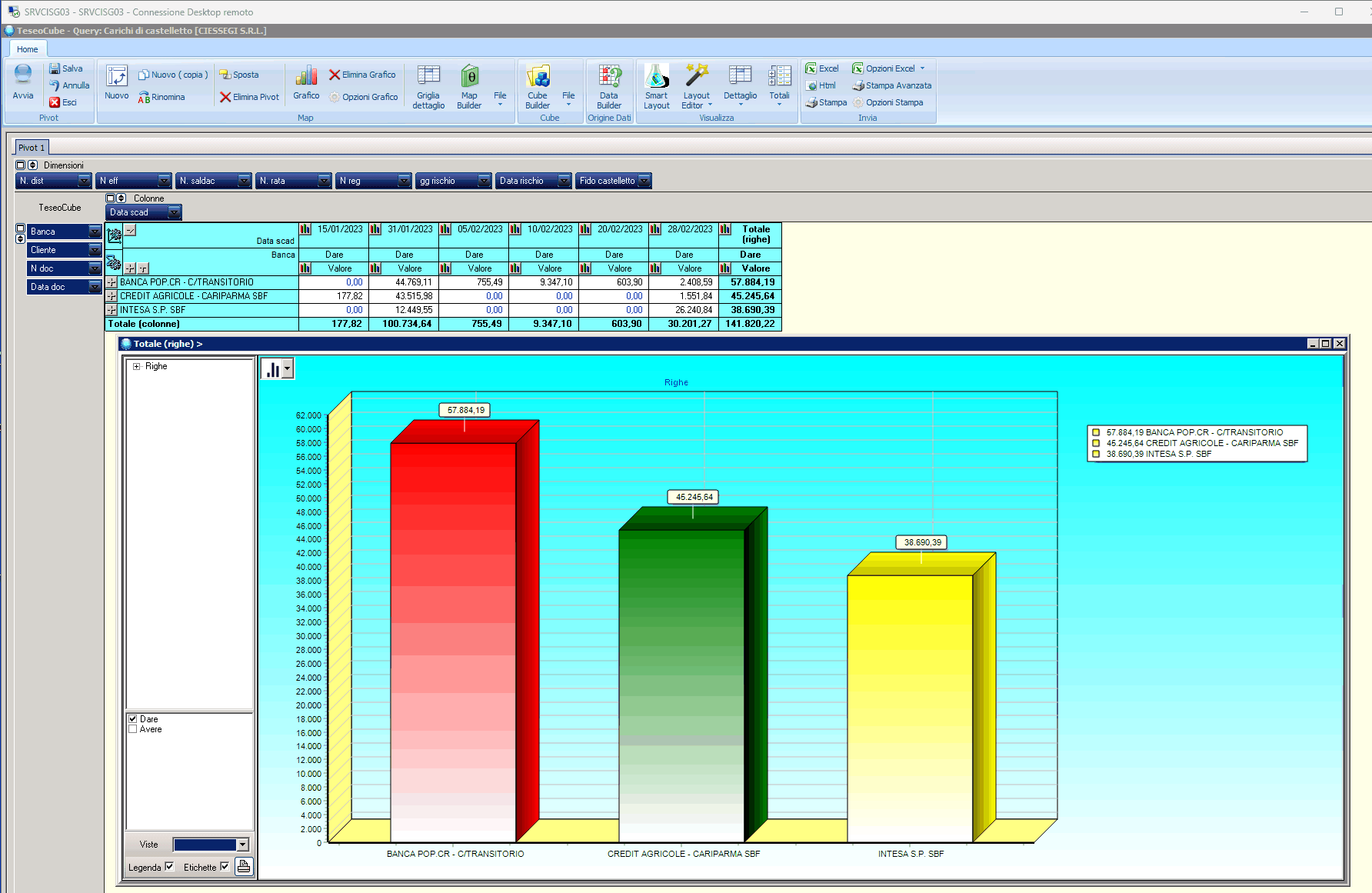Click legend swatch for CREDIT AGRICOLE
Viewport: 1372px width, 893px height.
[x=1096, y=443]
